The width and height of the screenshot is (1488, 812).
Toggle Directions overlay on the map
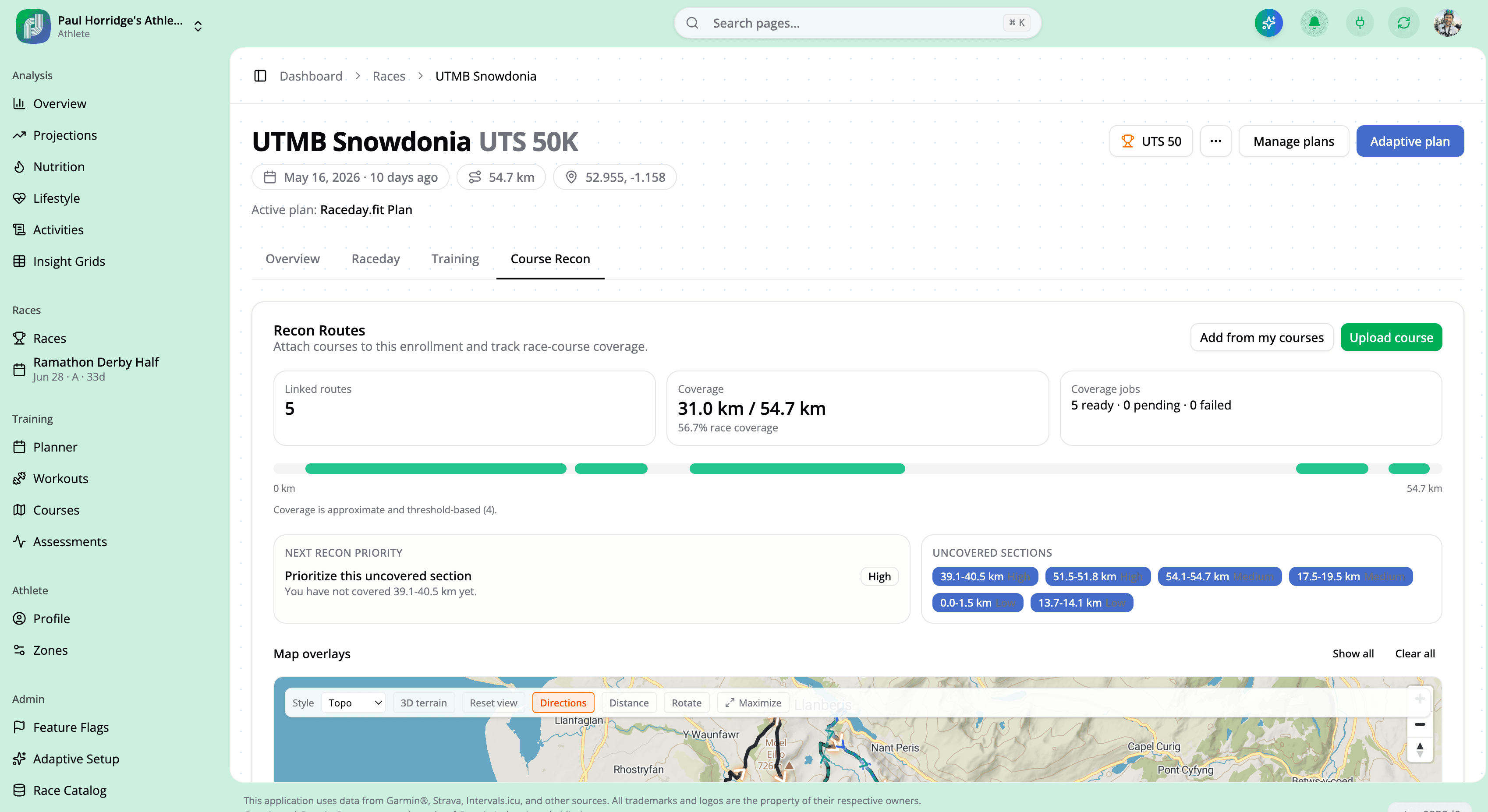tap(563, 702)
